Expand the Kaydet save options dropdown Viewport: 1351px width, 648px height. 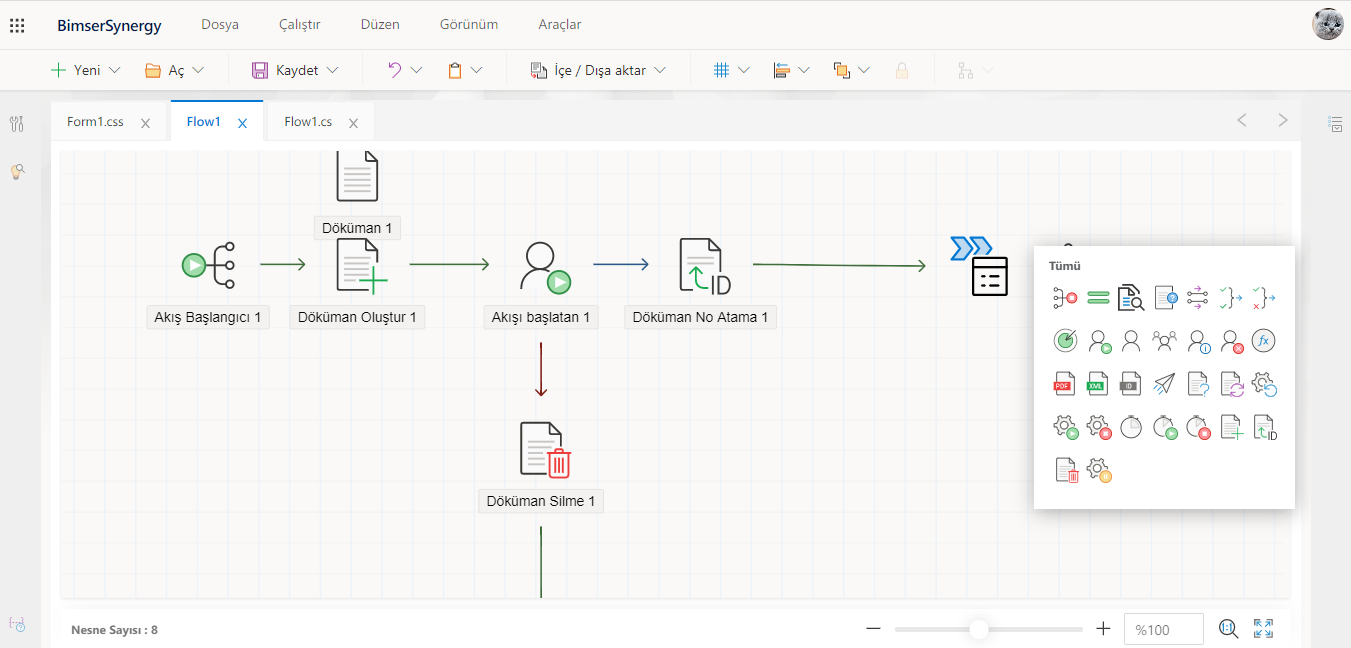click(332, 71)
